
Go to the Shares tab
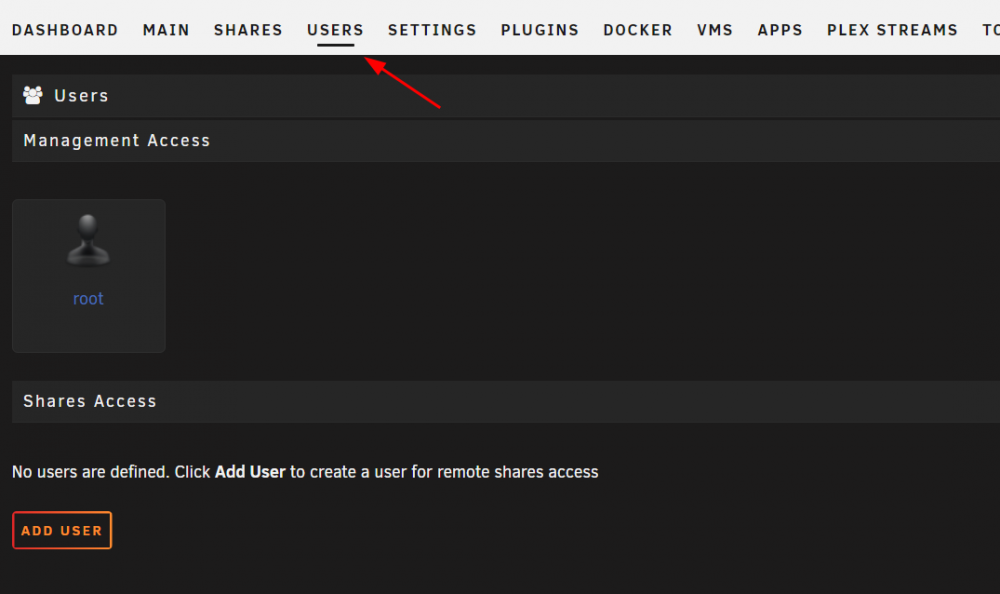pyautogui.click(x=248, y=30)
